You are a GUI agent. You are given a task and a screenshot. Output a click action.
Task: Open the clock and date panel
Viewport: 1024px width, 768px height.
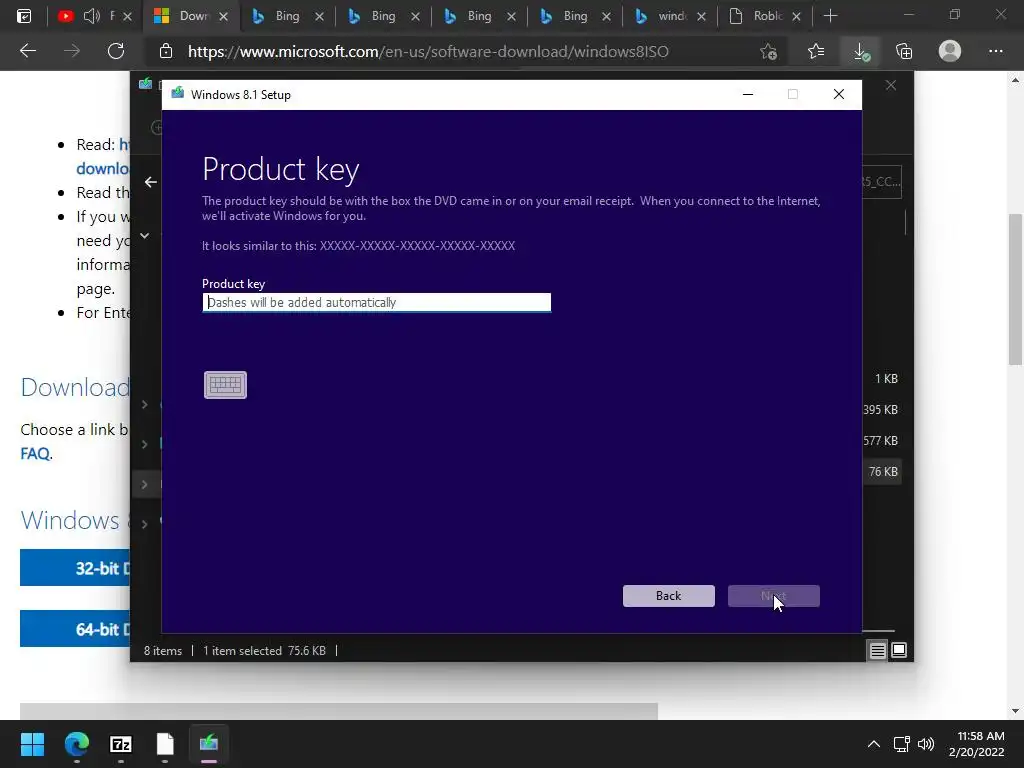click(x=976, y=744)
